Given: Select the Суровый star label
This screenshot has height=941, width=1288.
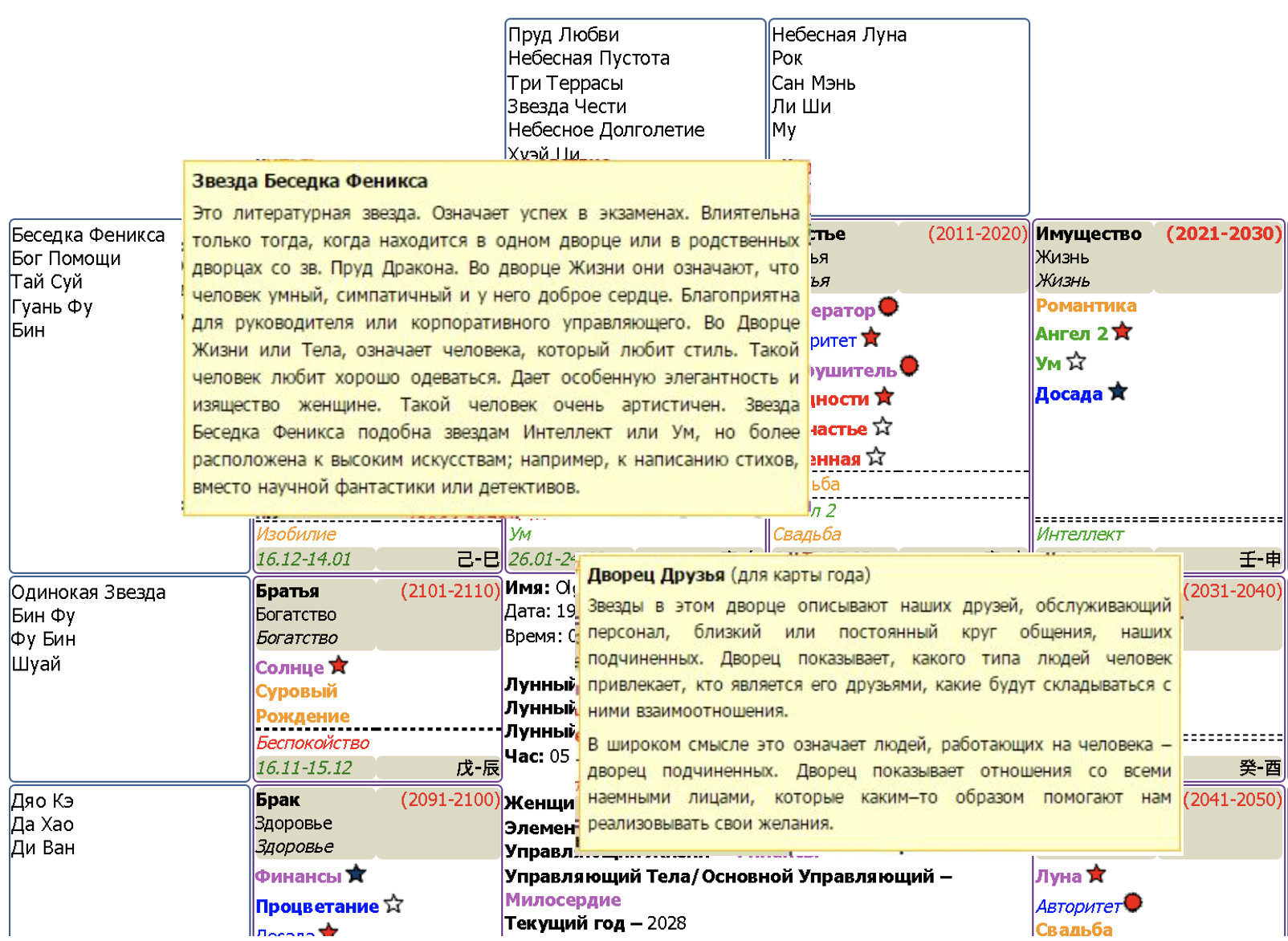Looking at the screenshot, I should click(x=296, y=692).
